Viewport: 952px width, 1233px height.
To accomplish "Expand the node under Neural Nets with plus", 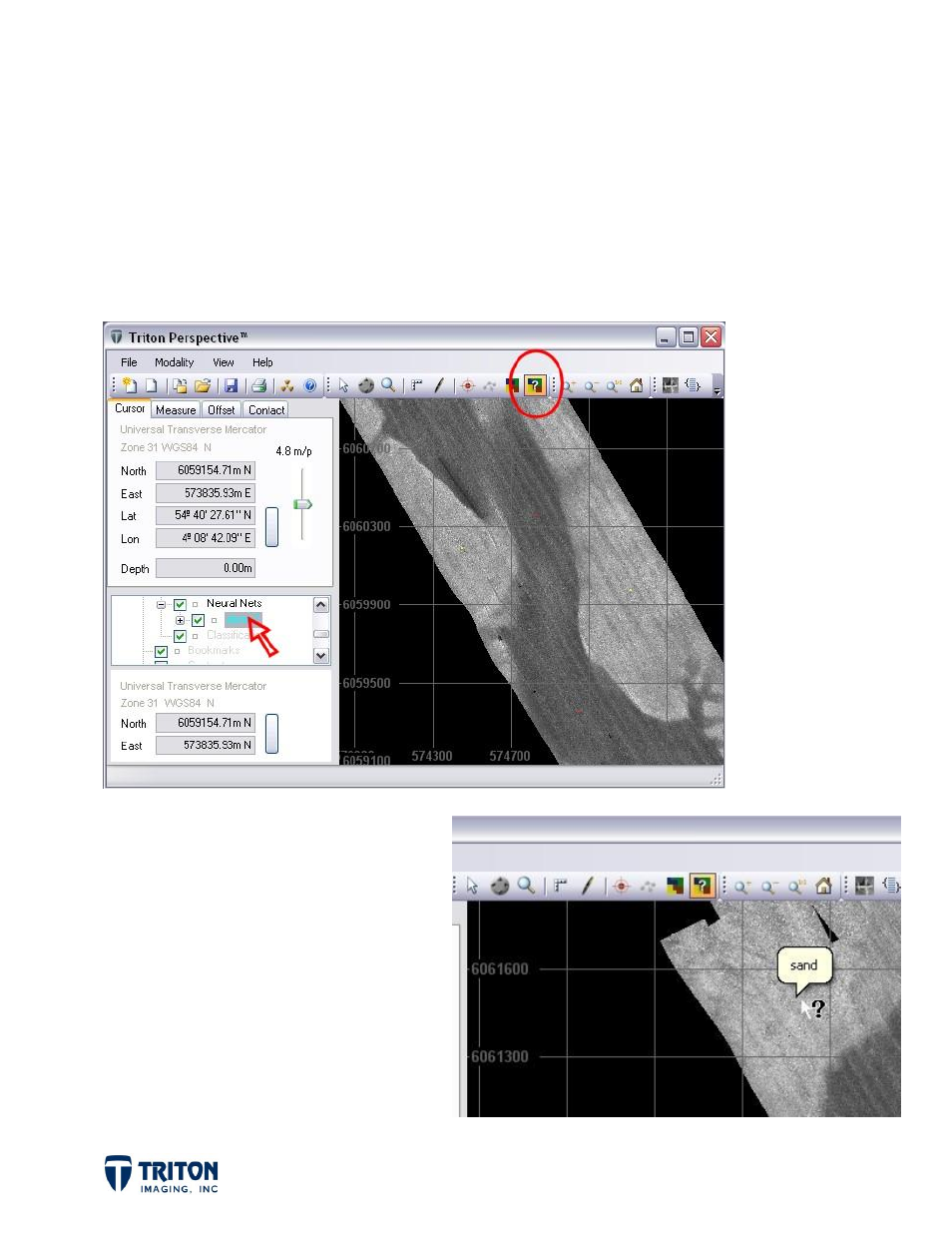I will pyautogui.click(x=180, y=621).
